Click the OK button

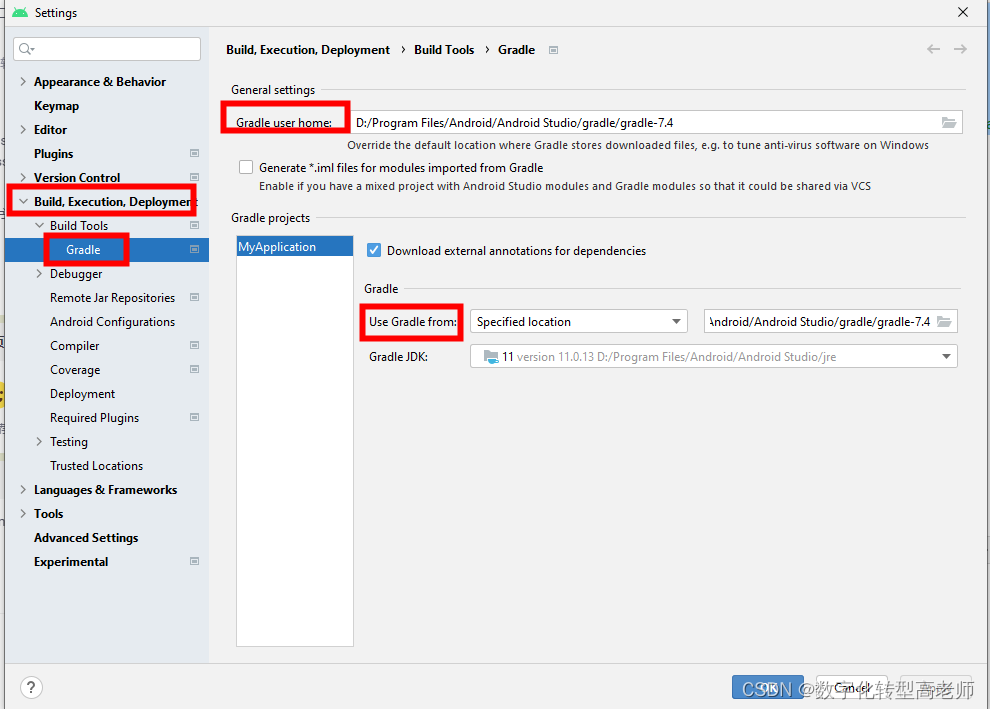[768, 688]
